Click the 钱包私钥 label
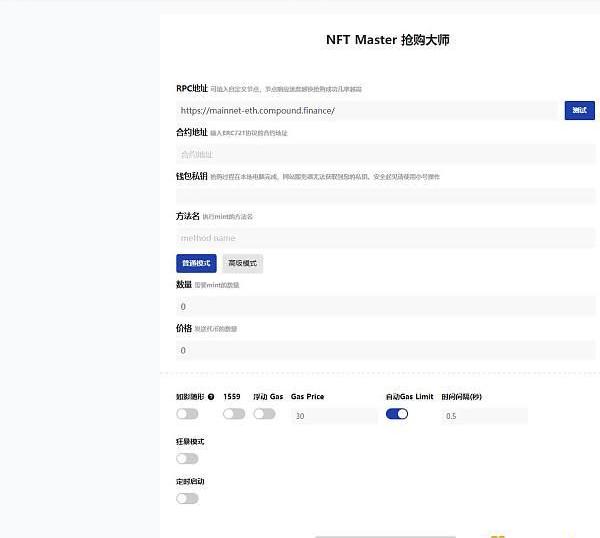 pyautogui.click(x=192, y=176)
